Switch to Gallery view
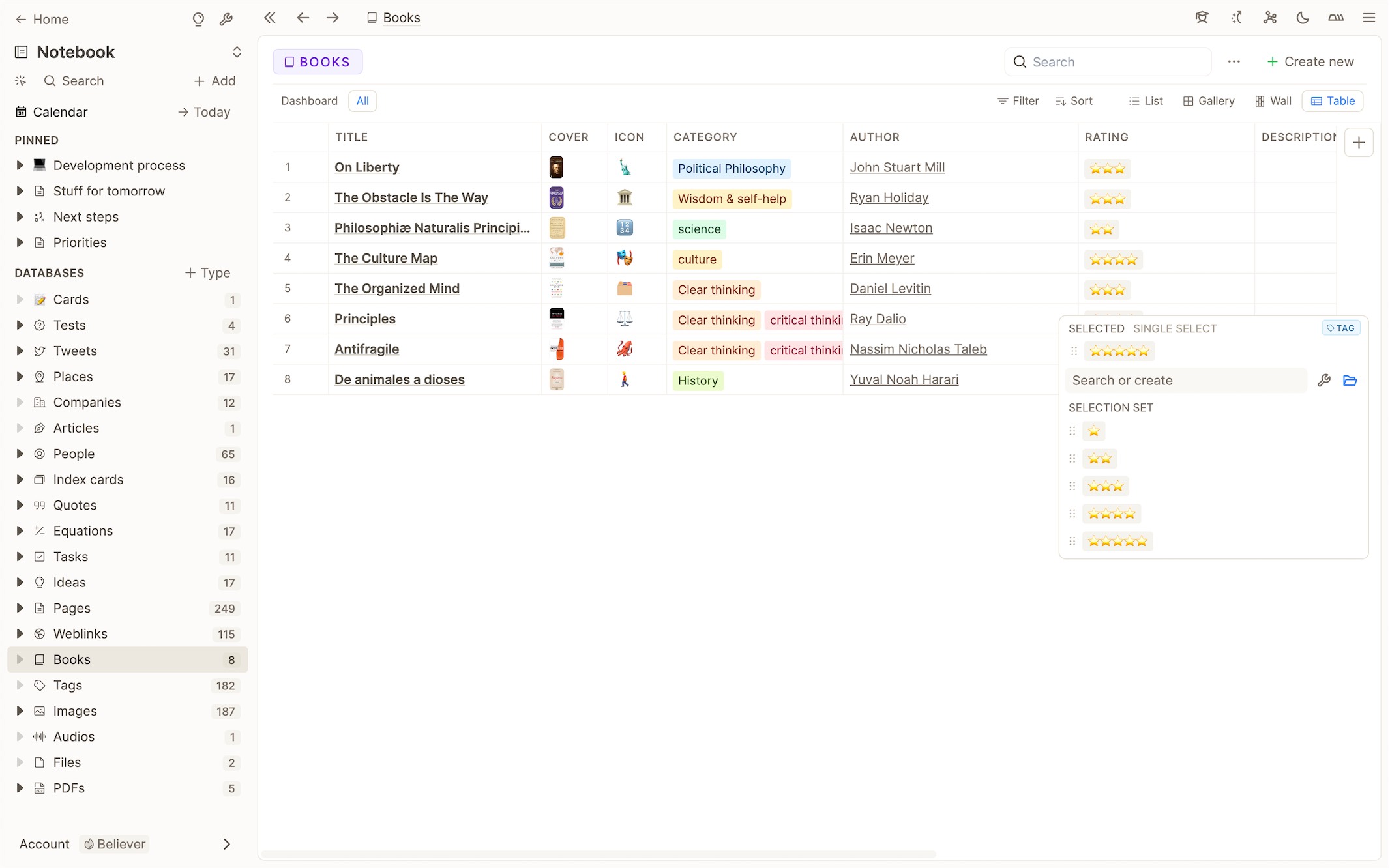Viewport: 1390px width, 868px height. [1209, 101]
